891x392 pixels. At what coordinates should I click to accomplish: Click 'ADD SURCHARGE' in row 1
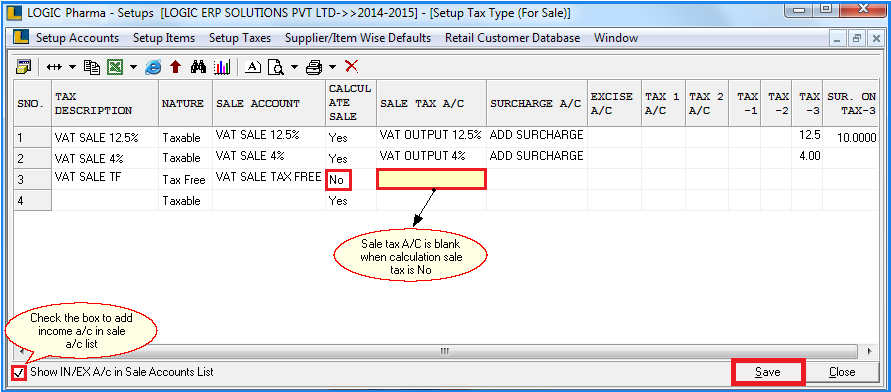[x=537, y=137]
